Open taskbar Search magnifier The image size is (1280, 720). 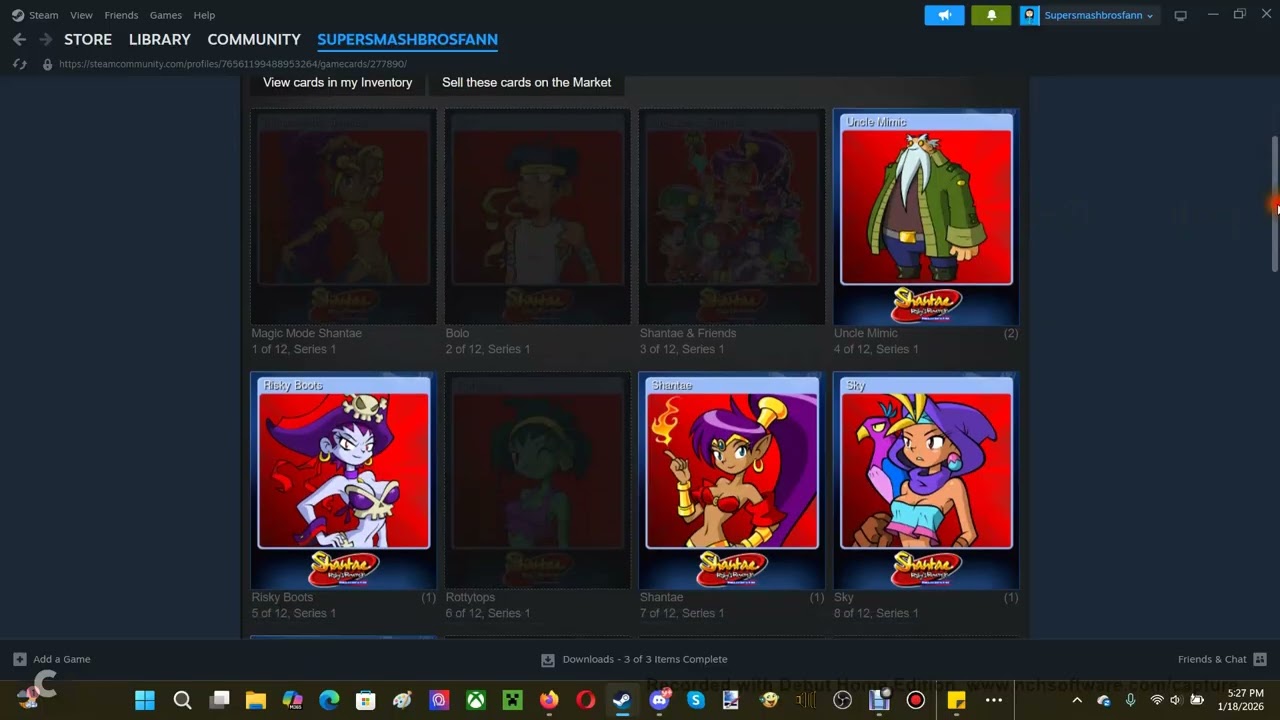[x=182, y=700]
